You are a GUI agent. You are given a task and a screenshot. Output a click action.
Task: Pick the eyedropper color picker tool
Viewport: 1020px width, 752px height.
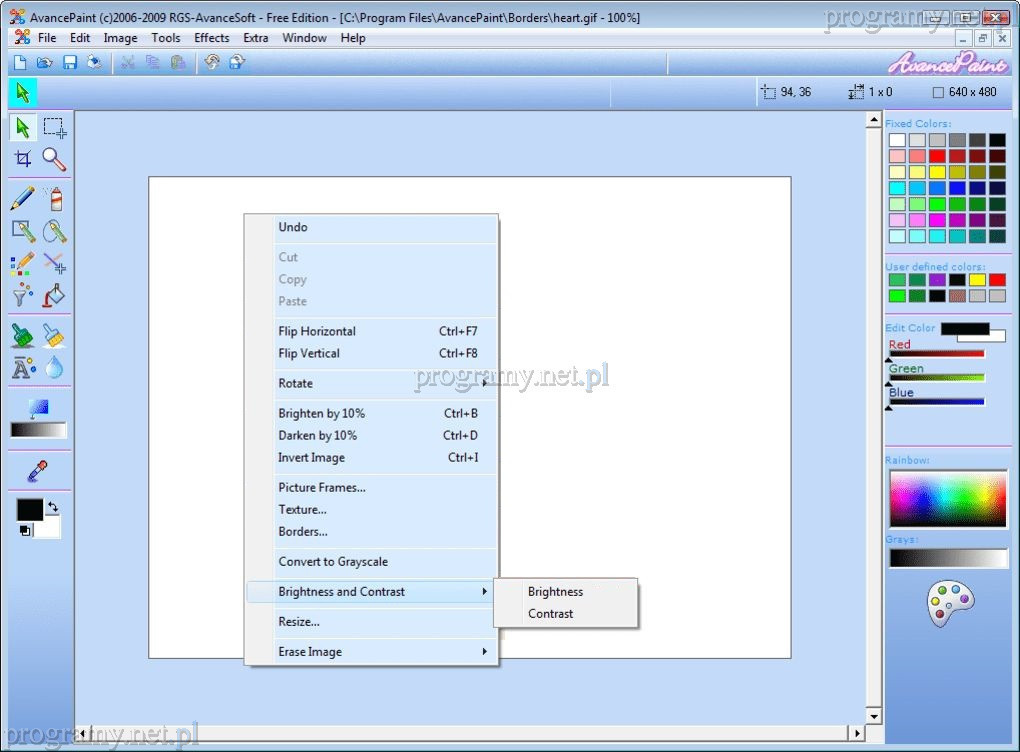(38, 470)
